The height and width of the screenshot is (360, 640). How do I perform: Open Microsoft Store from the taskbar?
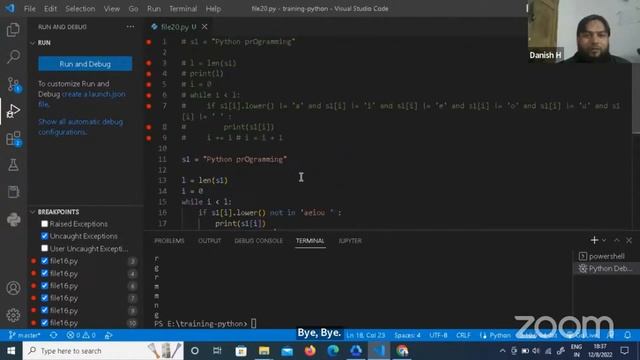(241, 351)
